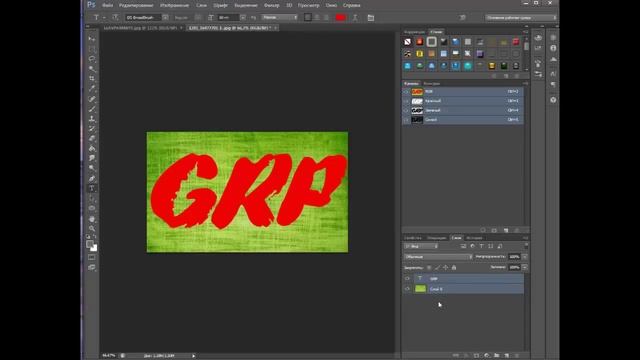
Task: Open the Редактирование menu
Action: point(136,5)
